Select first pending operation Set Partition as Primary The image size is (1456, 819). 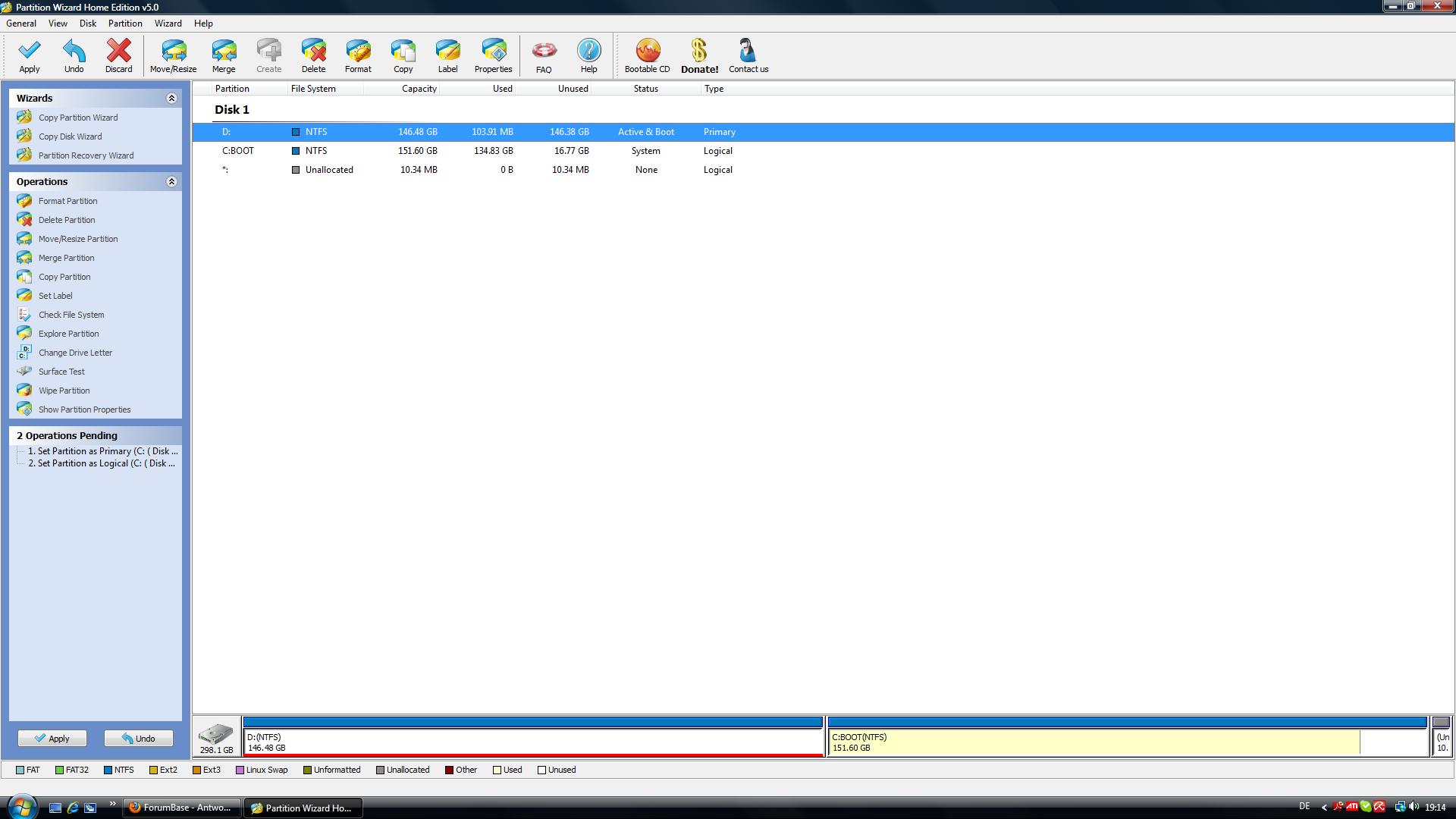pyautogui.click(x=102, y=451)
